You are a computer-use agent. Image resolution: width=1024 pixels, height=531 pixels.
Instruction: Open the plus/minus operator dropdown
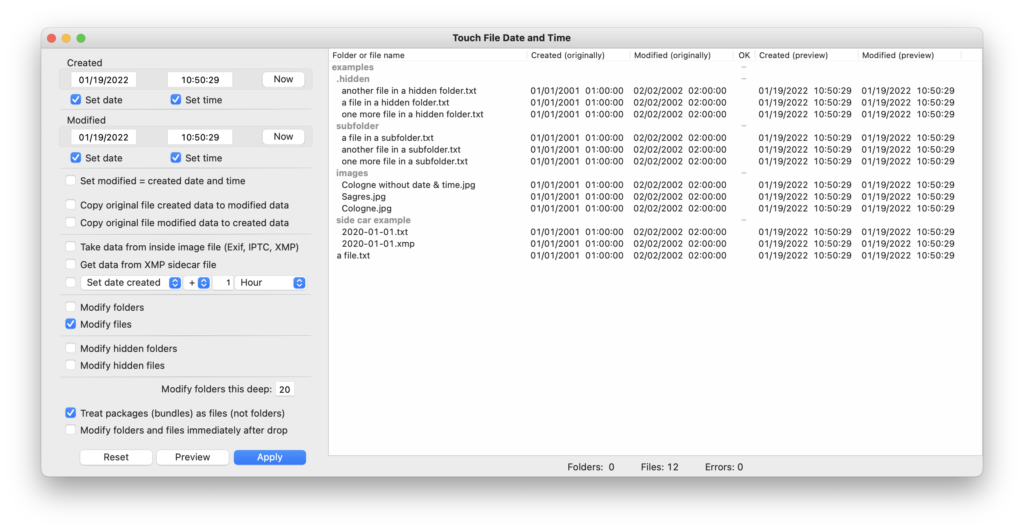(x=198, y=282)
